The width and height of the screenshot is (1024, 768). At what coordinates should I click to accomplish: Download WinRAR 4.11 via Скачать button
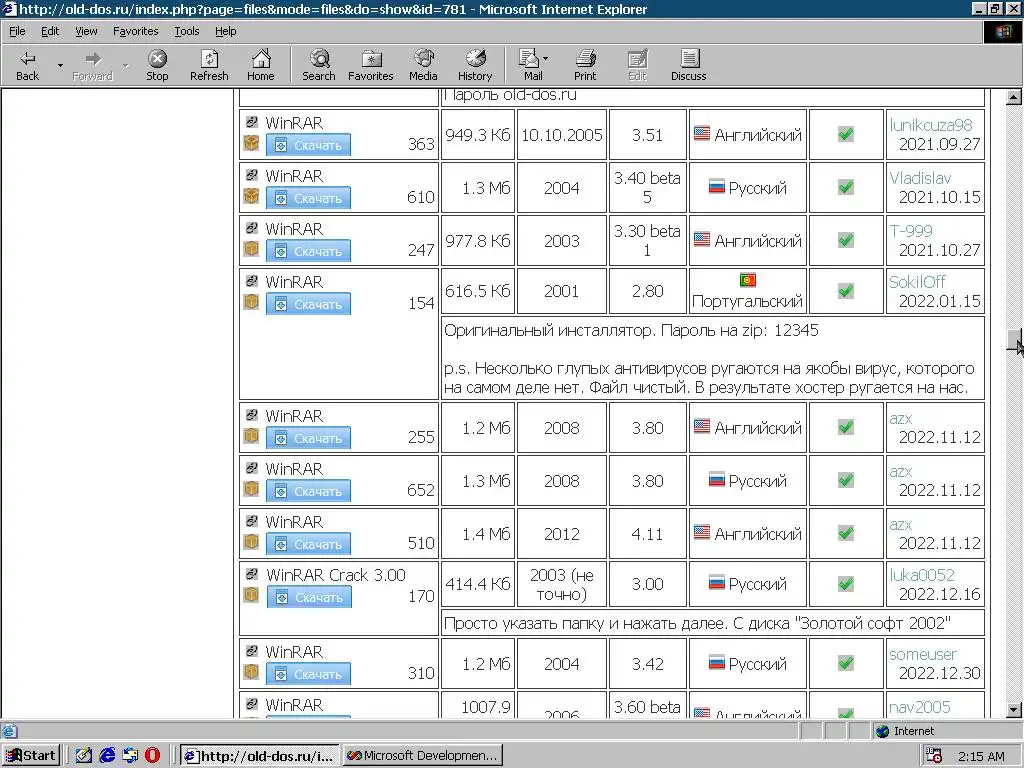(x=308, y=544)
